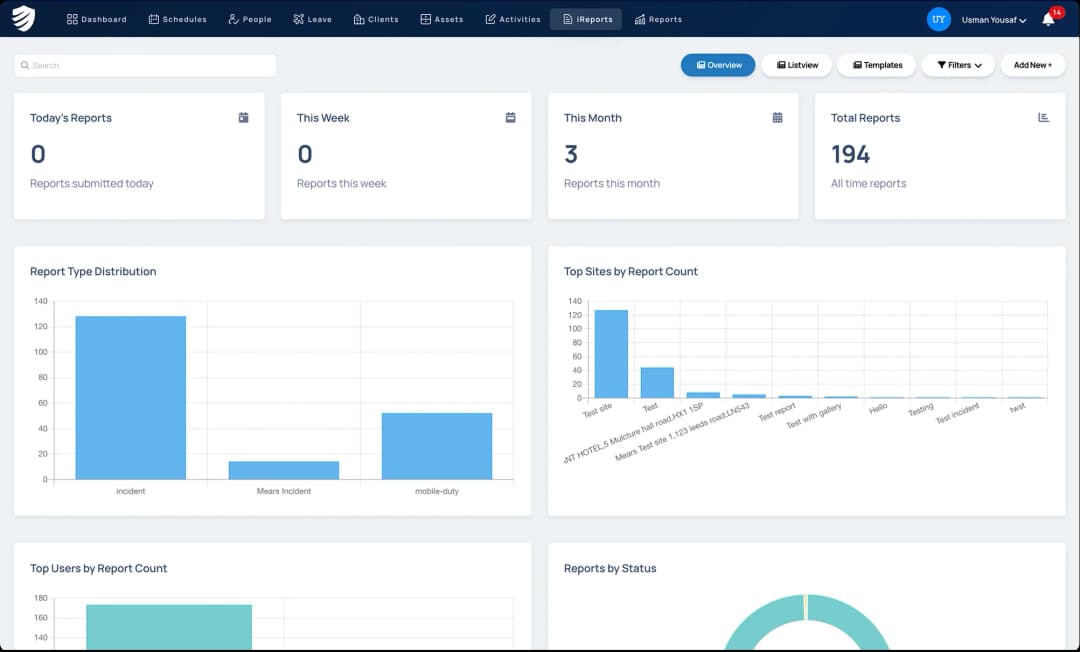Open the Assets navigation item
Screen dimensions: 1080x652
[x=441, y=19]
